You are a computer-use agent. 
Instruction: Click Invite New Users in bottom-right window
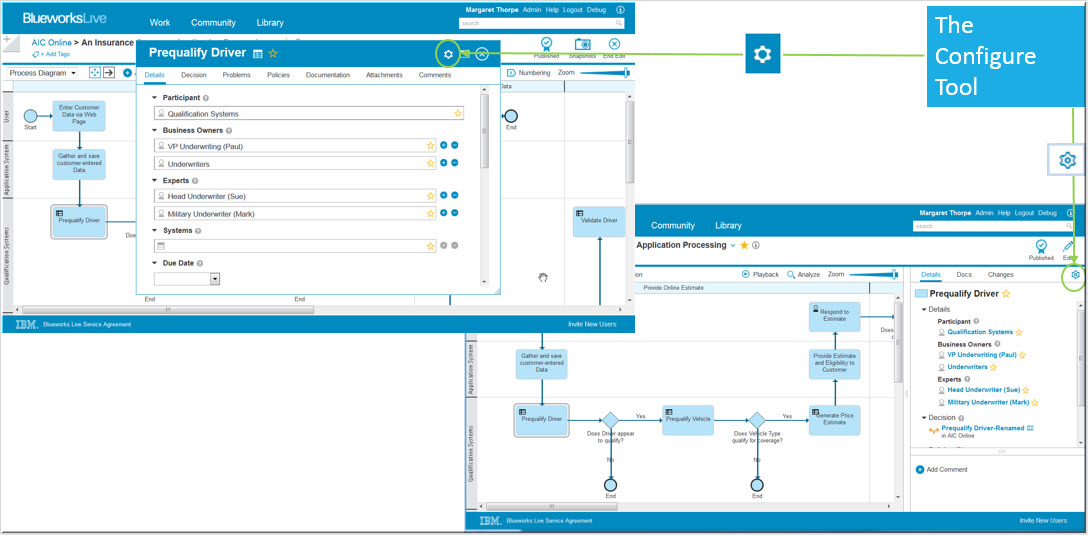[1043, 521]
